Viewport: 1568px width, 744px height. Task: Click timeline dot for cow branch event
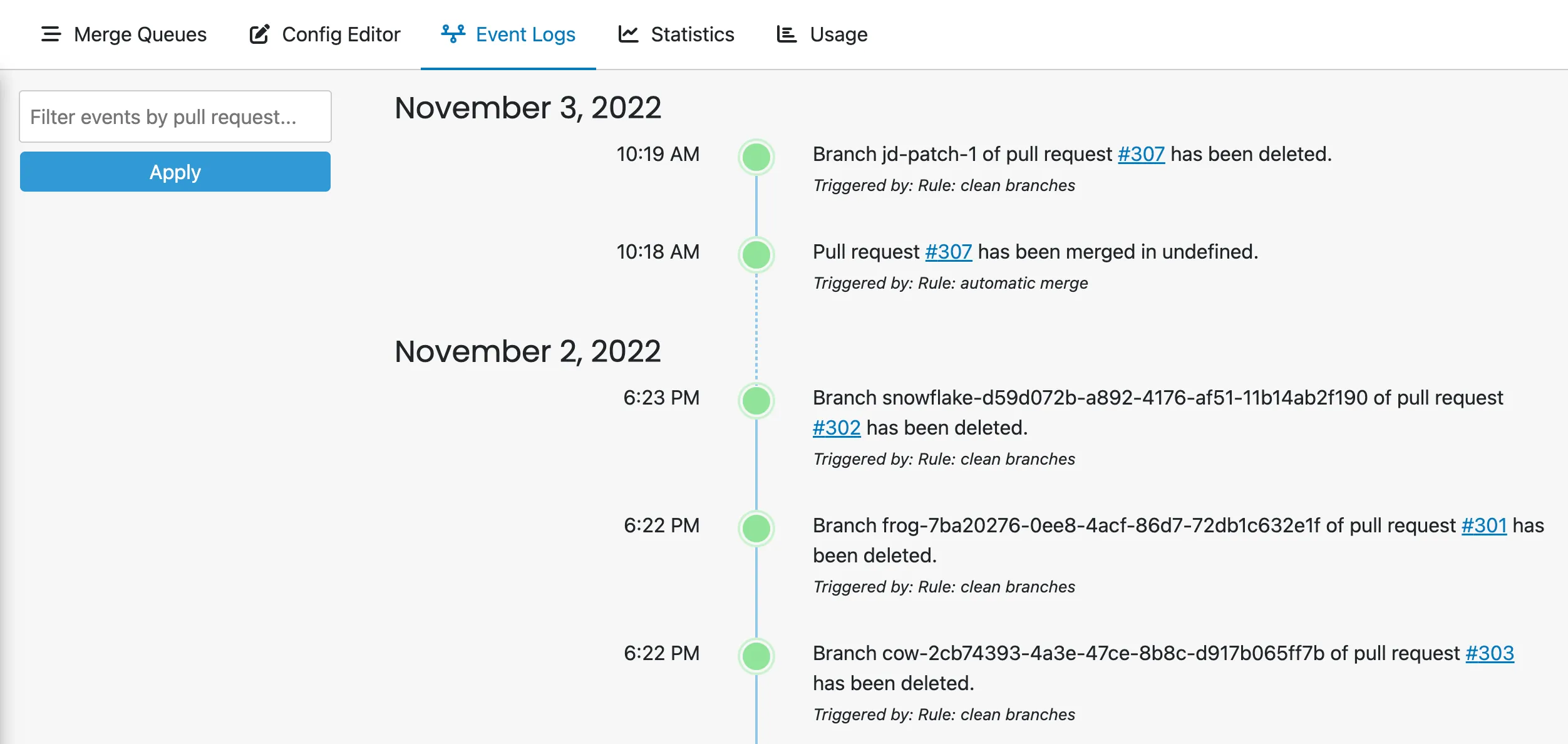[756, 656]
